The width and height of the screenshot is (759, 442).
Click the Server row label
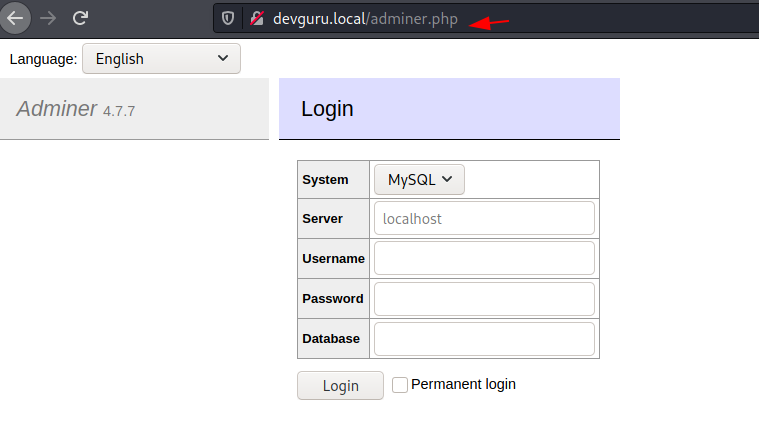[x=322, y=219]
